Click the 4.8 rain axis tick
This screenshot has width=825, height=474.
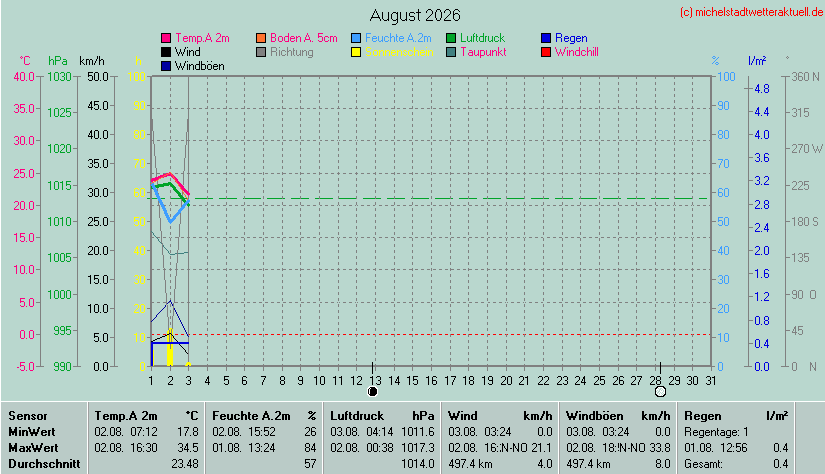click(x=762, y=89)
